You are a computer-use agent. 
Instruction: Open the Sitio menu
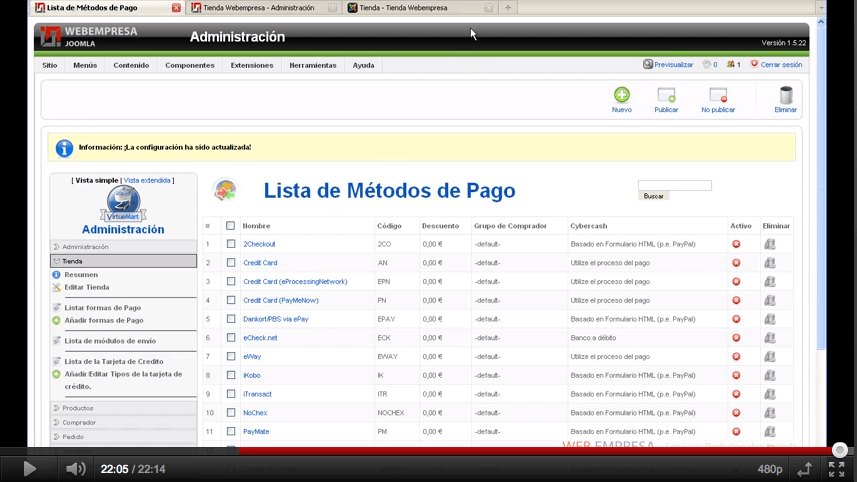point(50,65)
